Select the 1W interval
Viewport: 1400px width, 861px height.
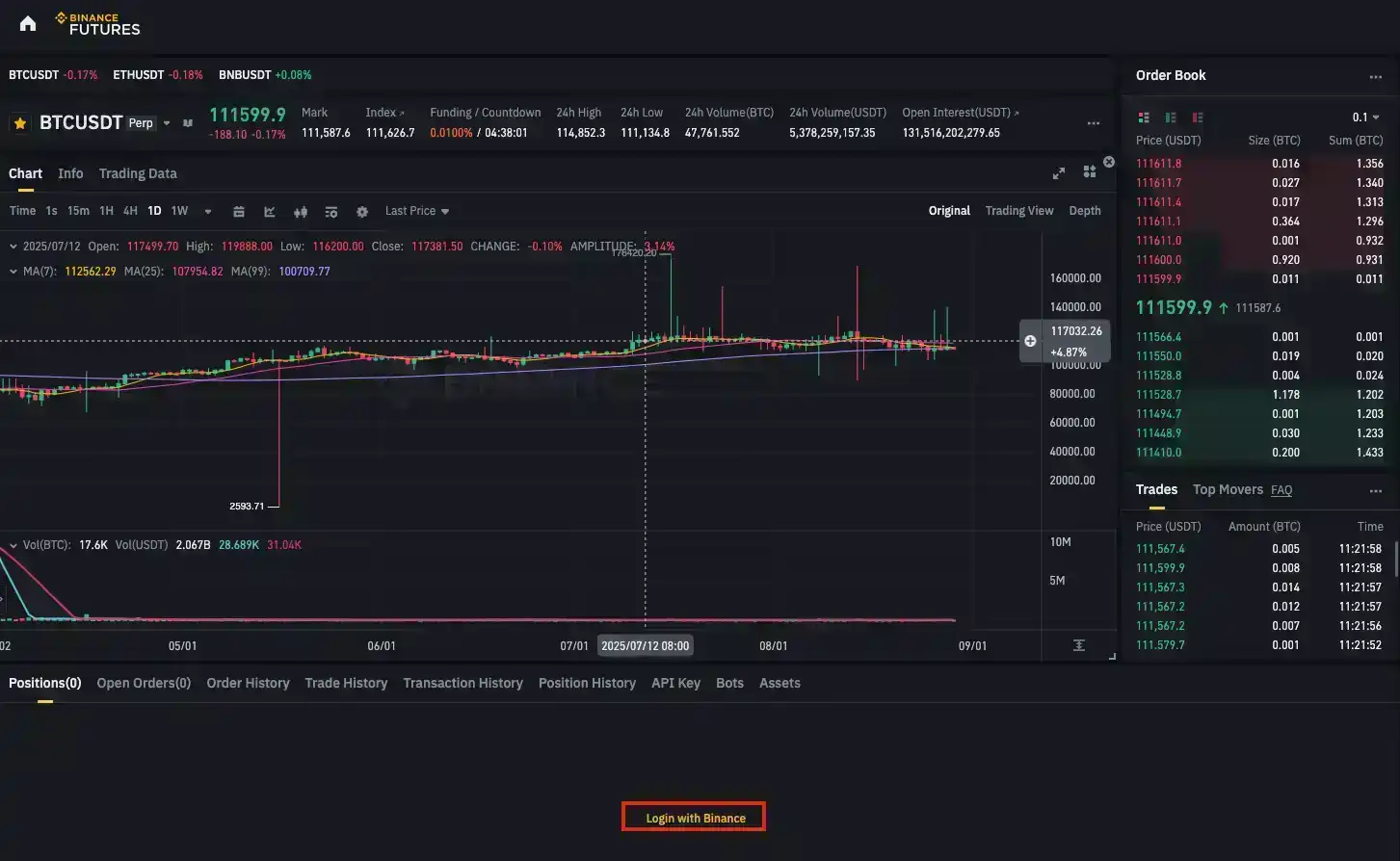tap(179, 211)
